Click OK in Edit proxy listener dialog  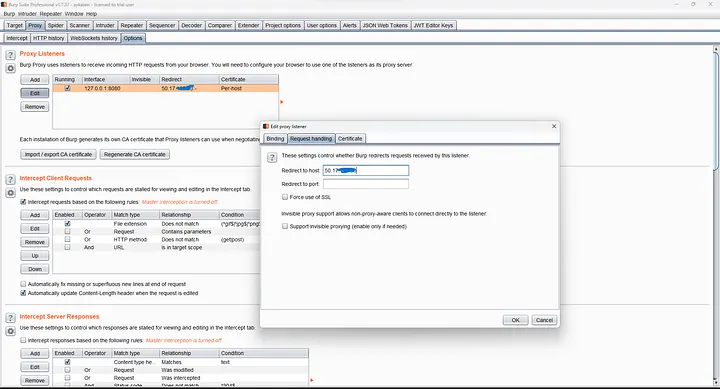coord(516,320)
